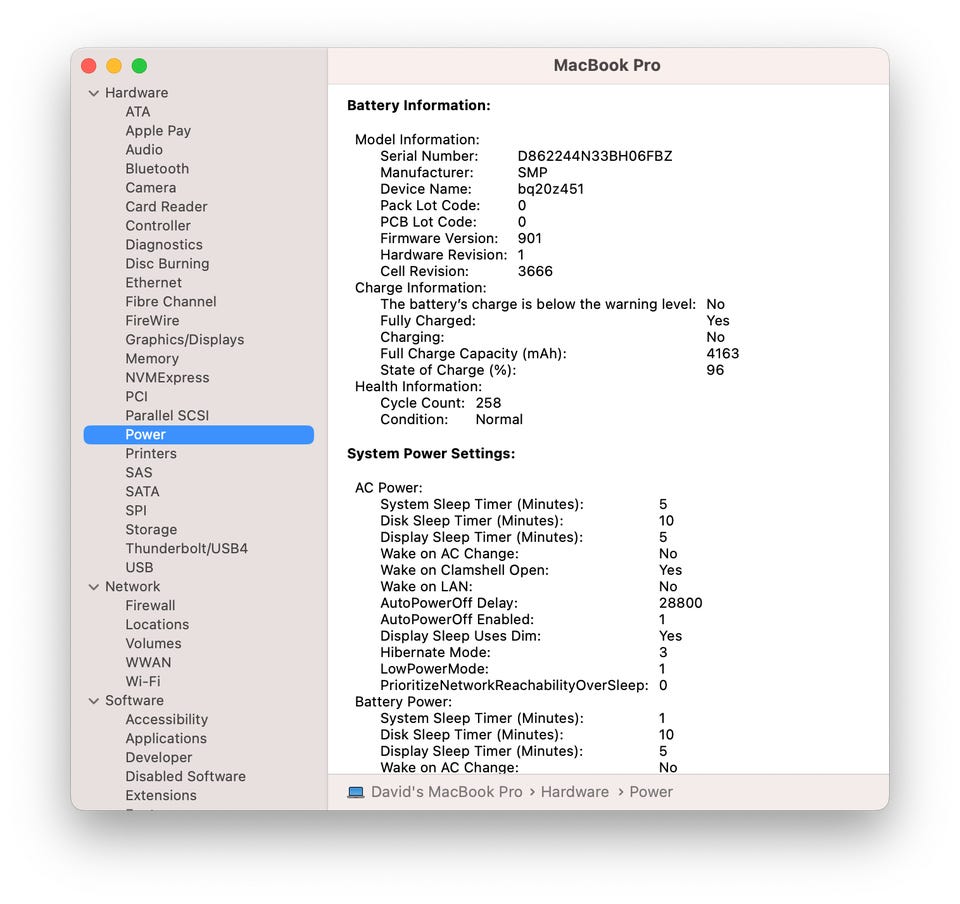Click the Full Charge Capacity value 4163
Screen dimensions: 960x904
click(x=722, y=354)
